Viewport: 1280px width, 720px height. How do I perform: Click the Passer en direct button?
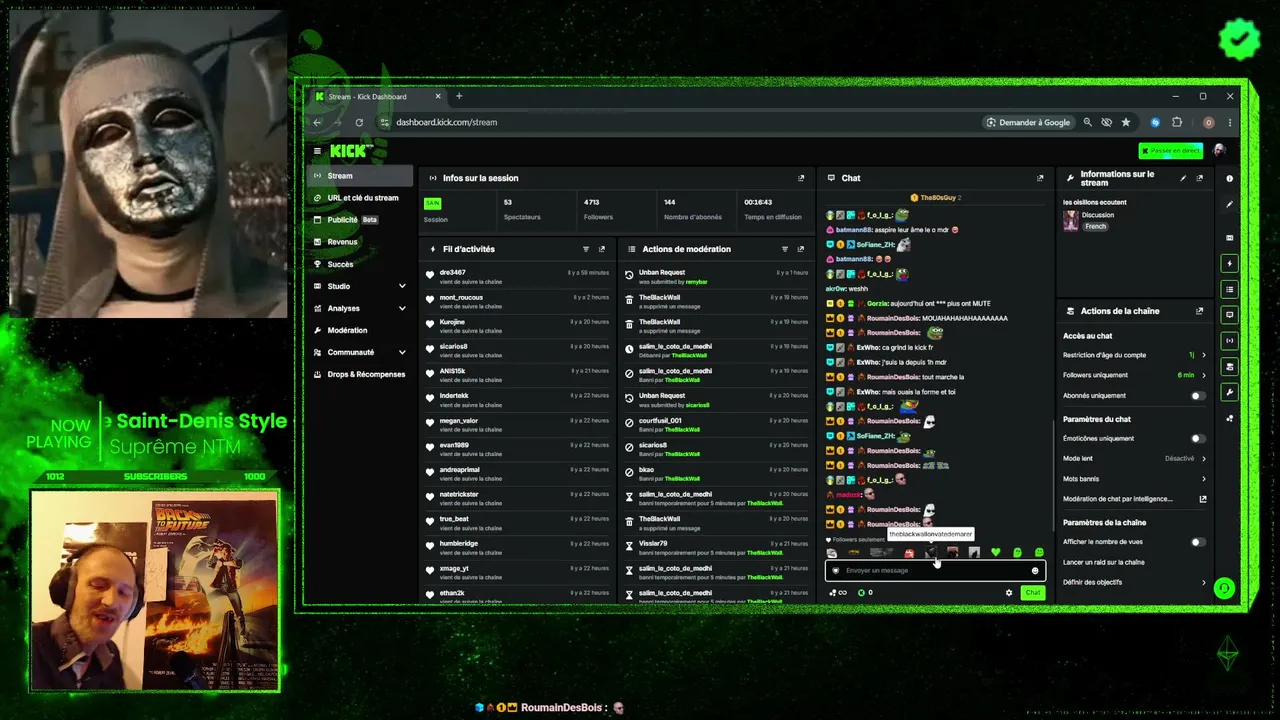[x=1171, y=151]
